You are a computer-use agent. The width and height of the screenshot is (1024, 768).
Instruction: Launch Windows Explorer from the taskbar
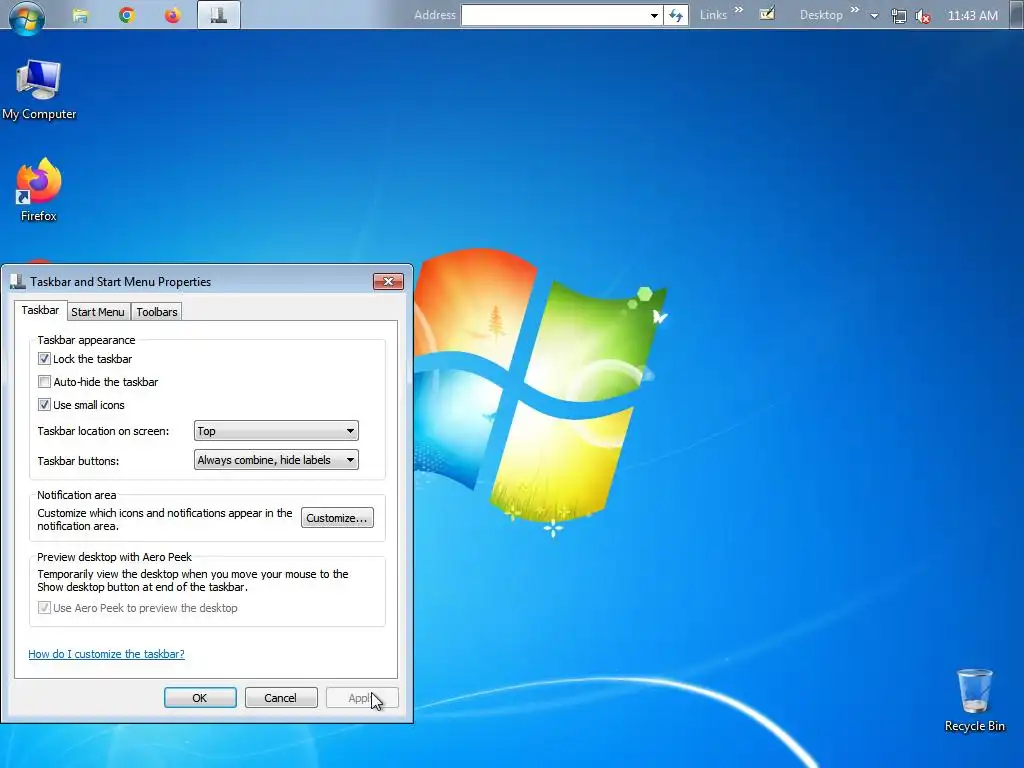point(80,15)
